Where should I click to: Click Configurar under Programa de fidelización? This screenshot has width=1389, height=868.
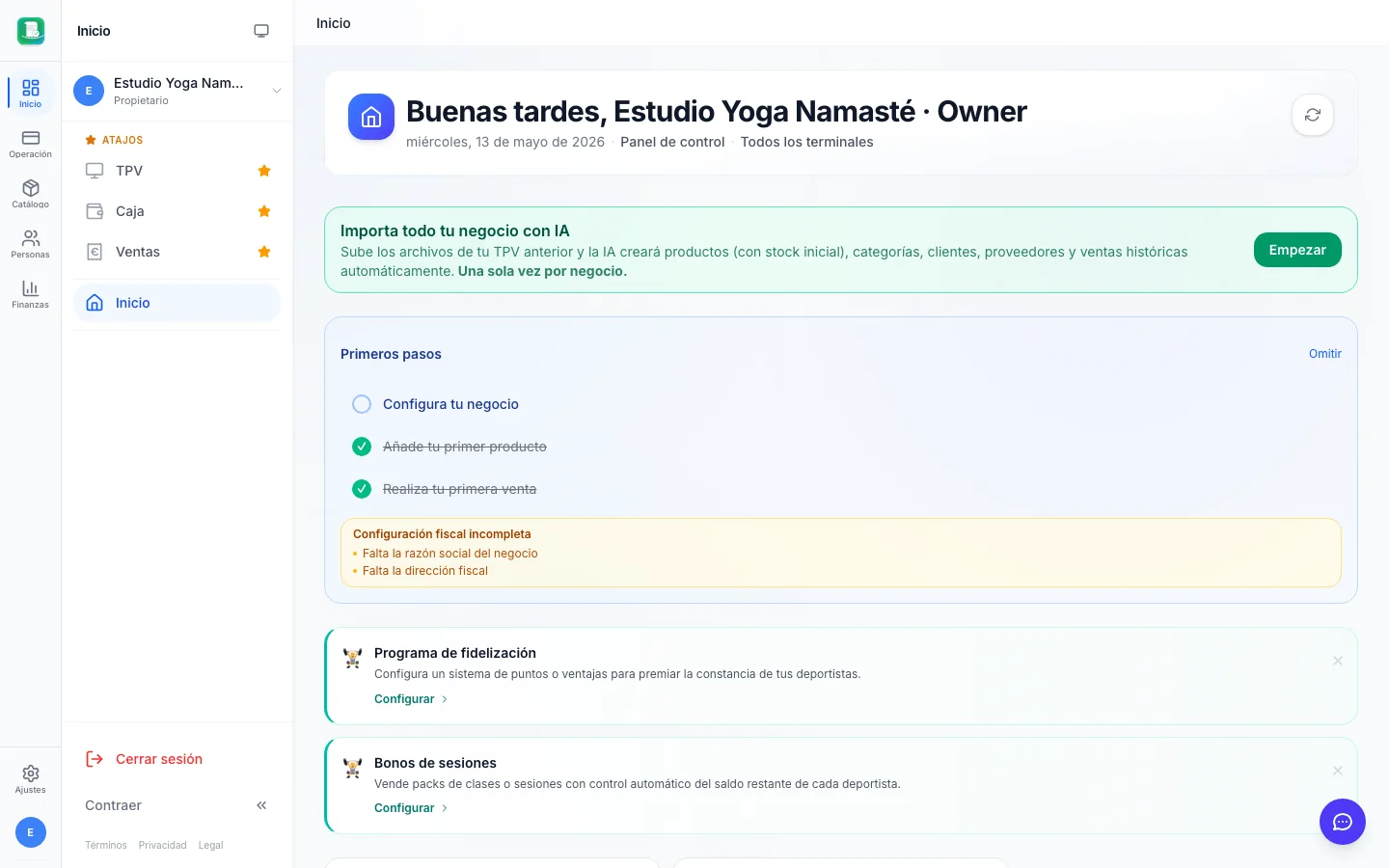point(411,699)
